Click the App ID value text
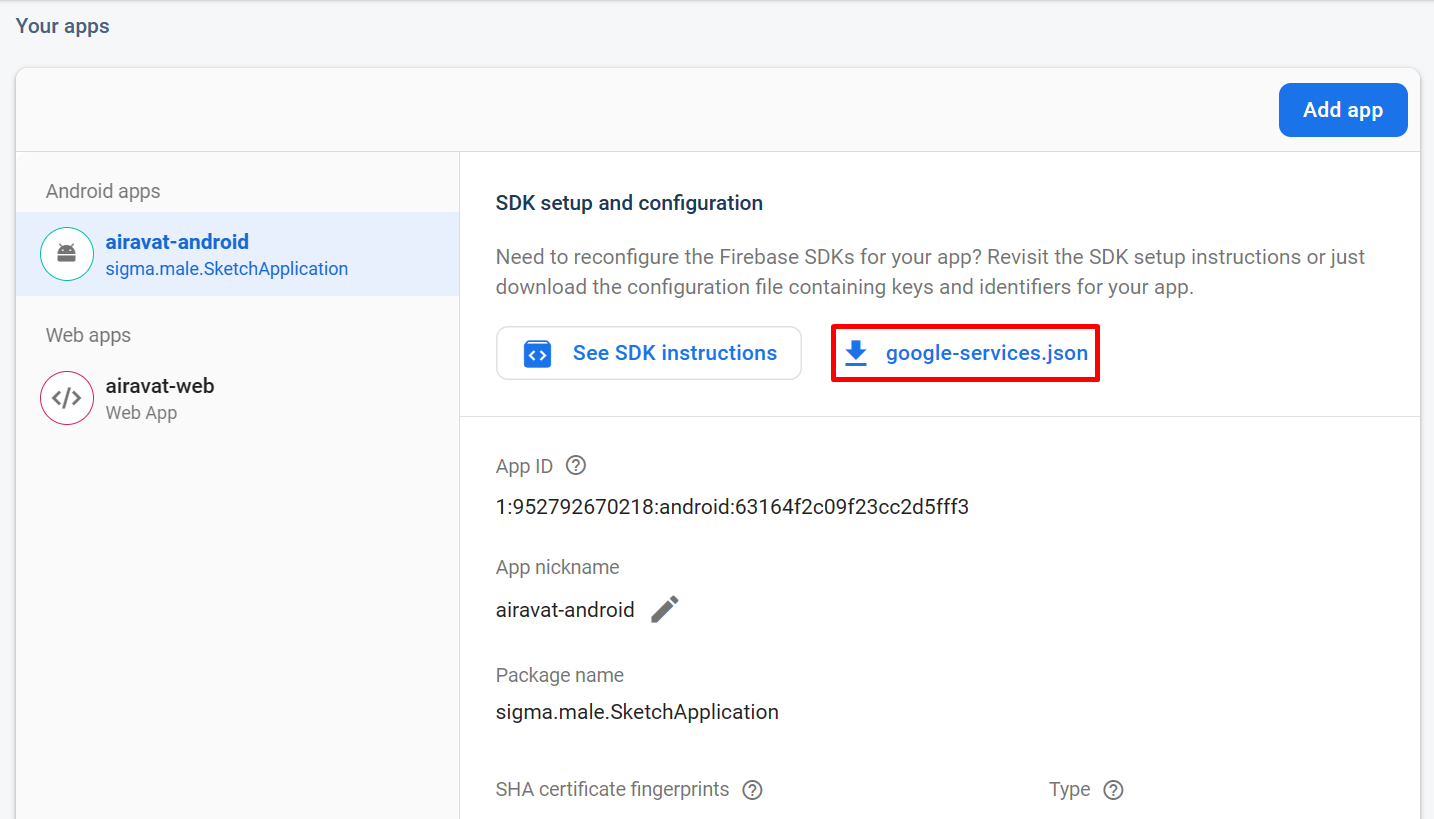 point(732,507)
